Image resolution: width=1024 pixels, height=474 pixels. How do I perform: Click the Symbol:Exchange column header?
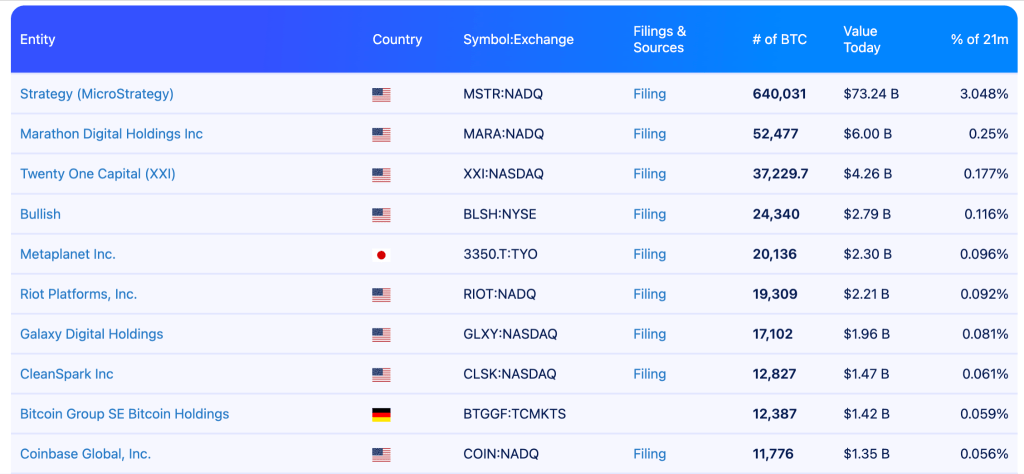click(518, 40)
